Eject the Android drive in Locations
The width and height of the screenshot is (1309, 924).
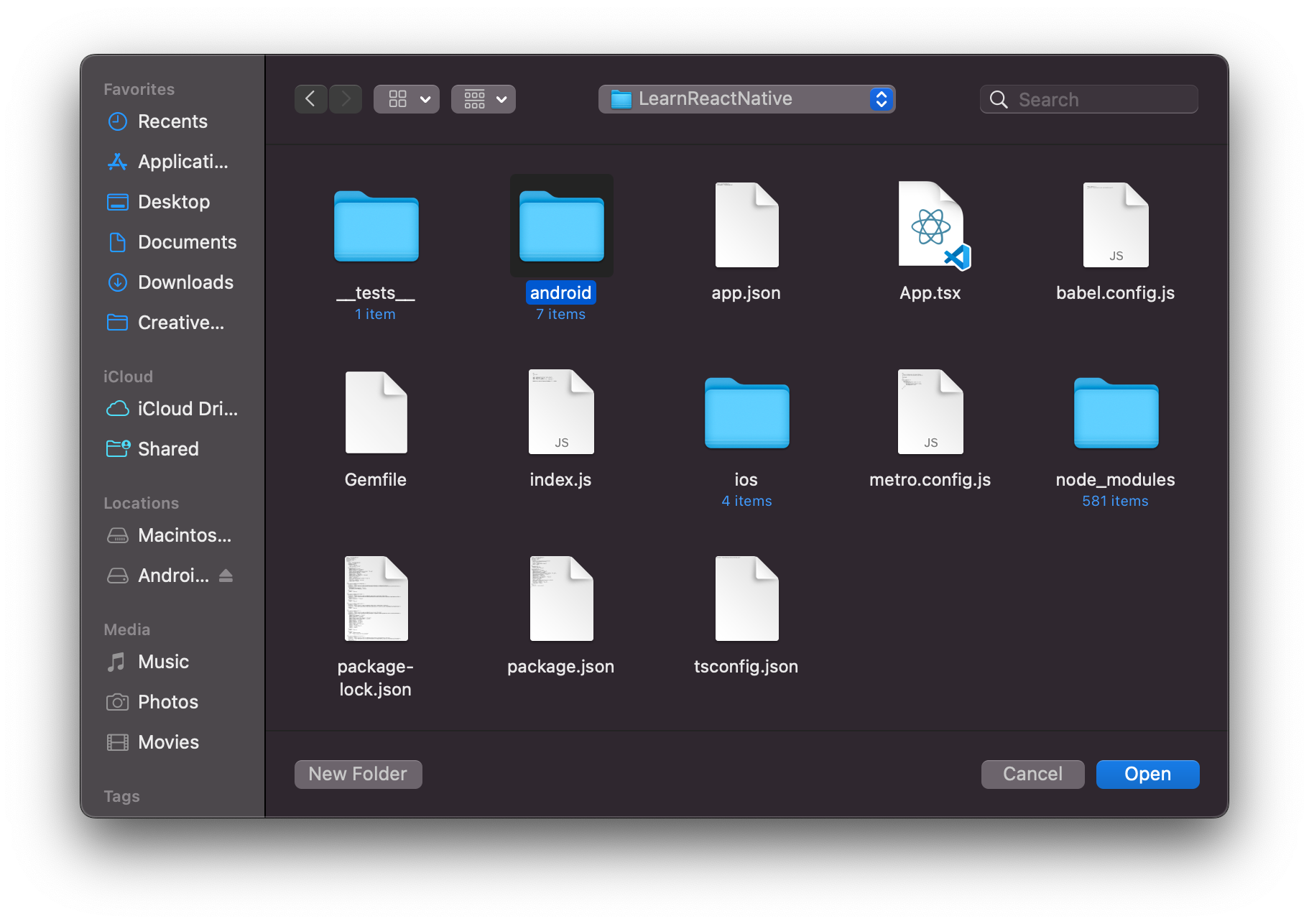pos(226,575)
